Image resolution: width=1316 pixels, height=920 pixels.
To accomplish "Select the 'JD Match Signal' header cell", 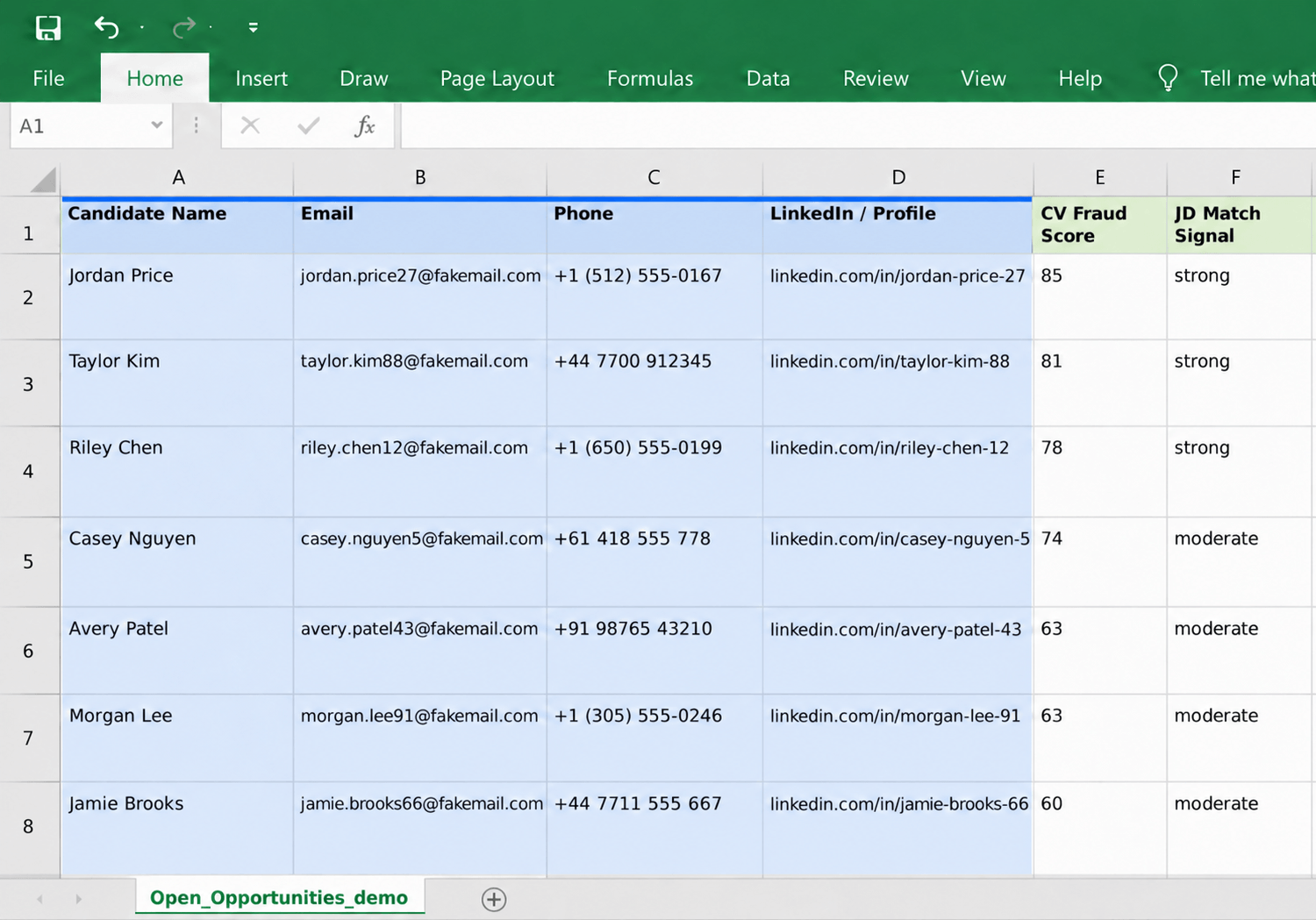I will click(1241, 226).
